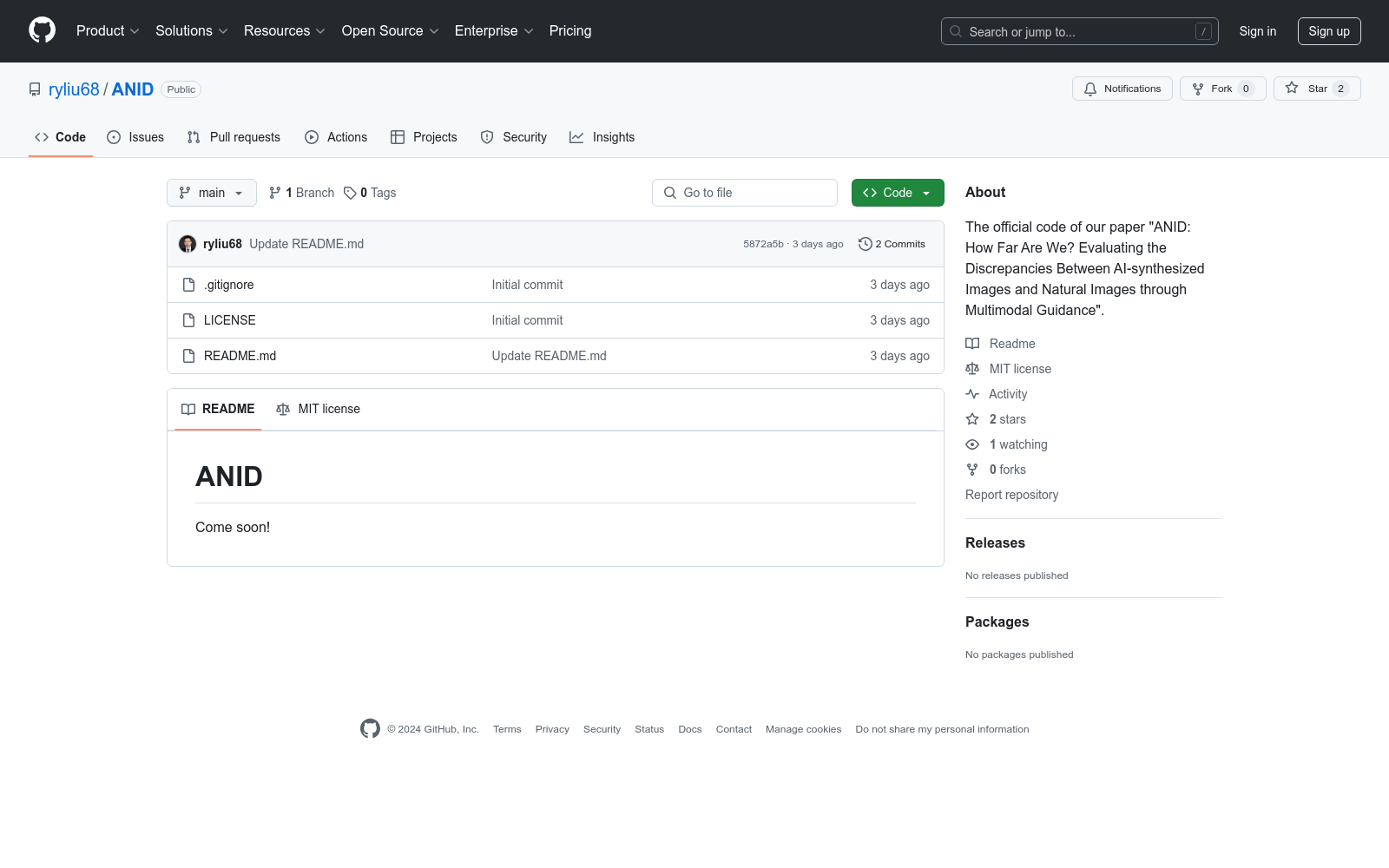Image resolution: width=1389 pixels, height=868 pixels.
Task: Open the green Code dropdown button
Action: click(x=898, y=193)
